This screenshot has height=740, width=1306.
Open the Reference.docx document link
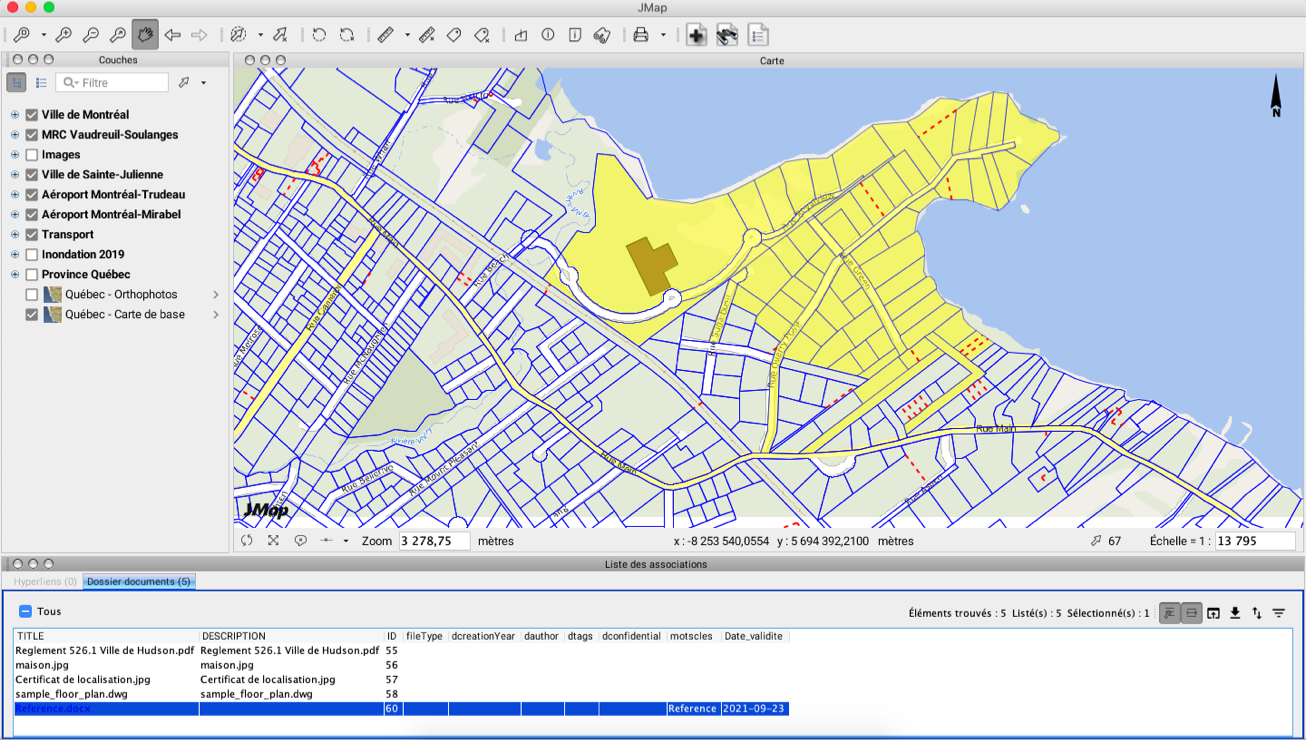click(53, 709)
